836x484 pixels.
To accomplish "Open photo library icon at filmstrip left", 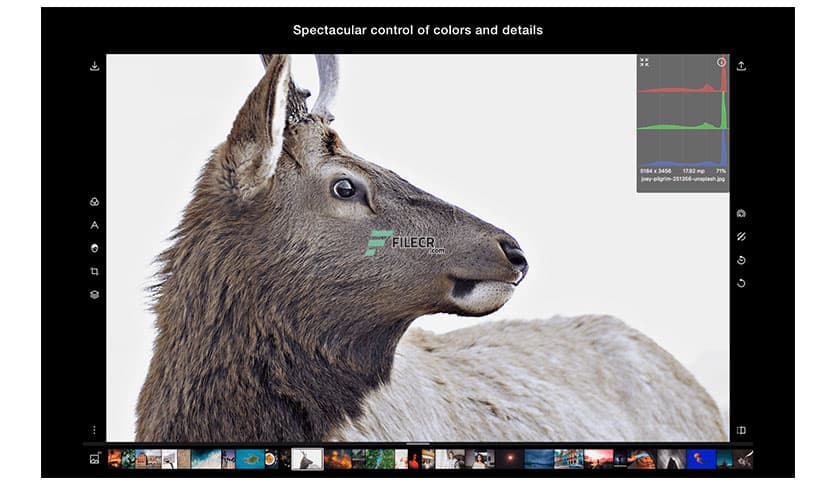I will [x=94, y=459].
